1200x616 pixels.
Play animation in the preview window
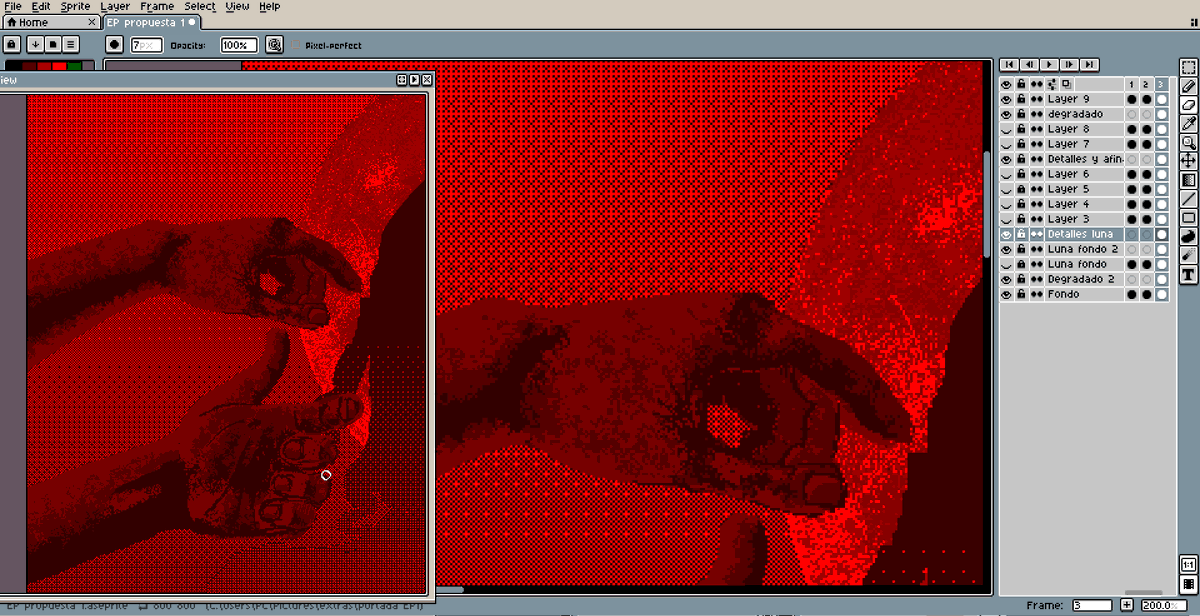[415, 80]
